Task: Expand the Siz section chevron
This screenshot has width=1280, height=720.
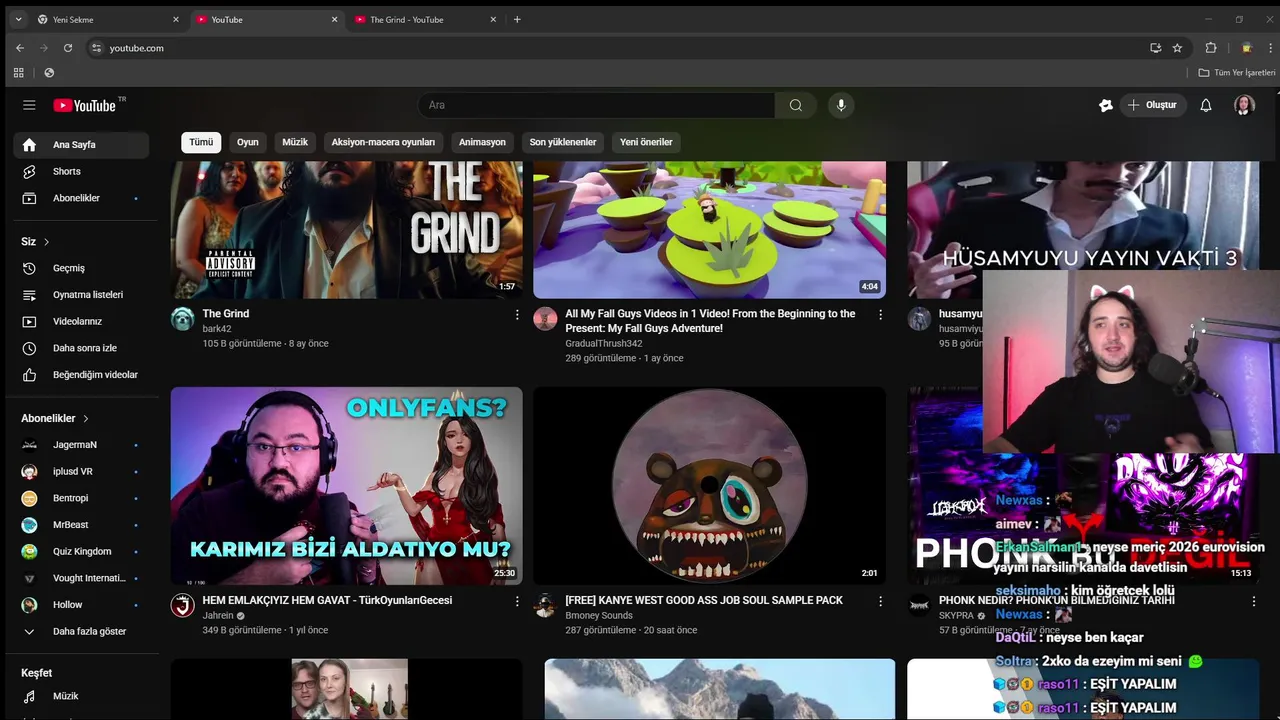Action: coord(46,242)
